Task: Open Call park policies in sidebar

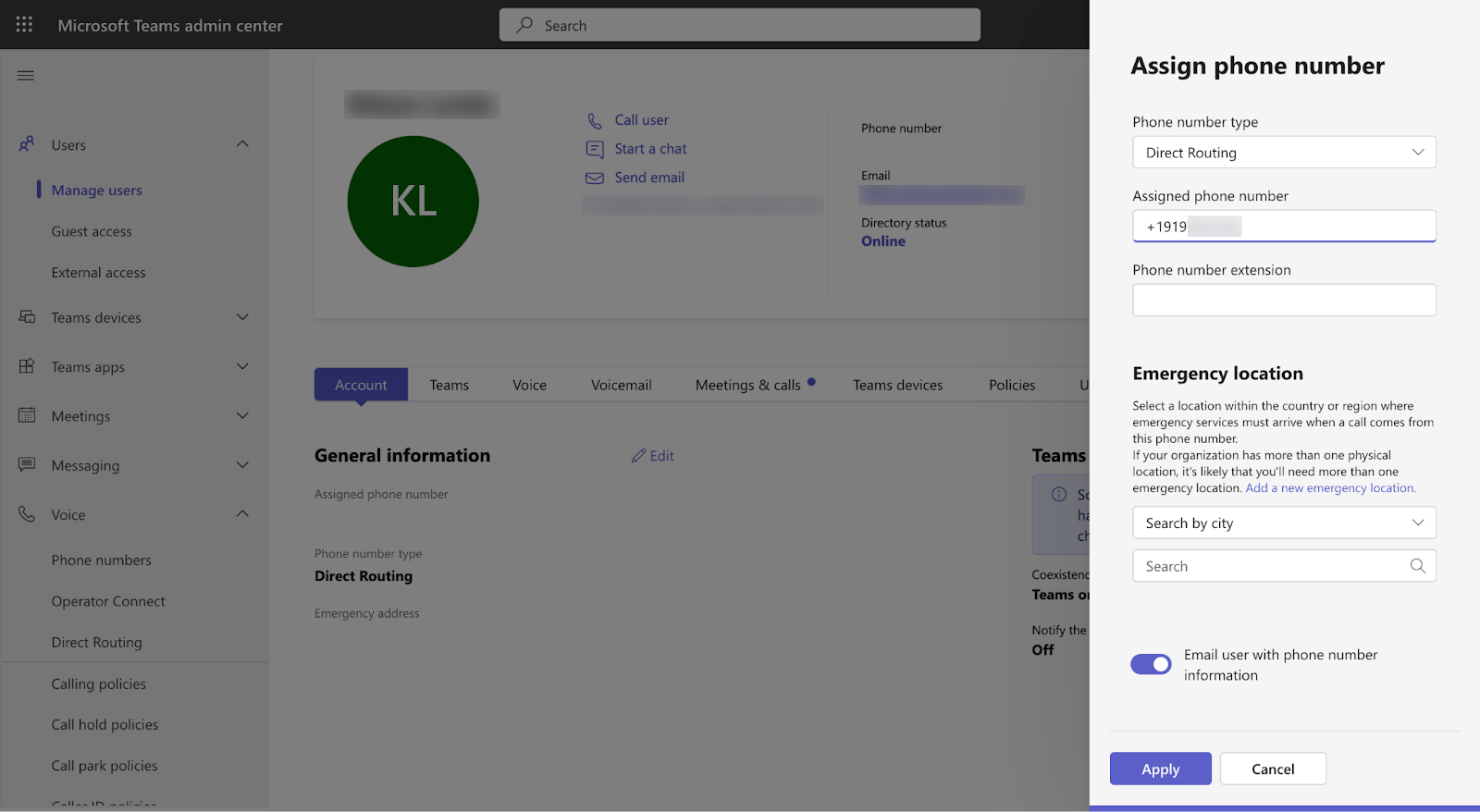Action: pos(105,766)
